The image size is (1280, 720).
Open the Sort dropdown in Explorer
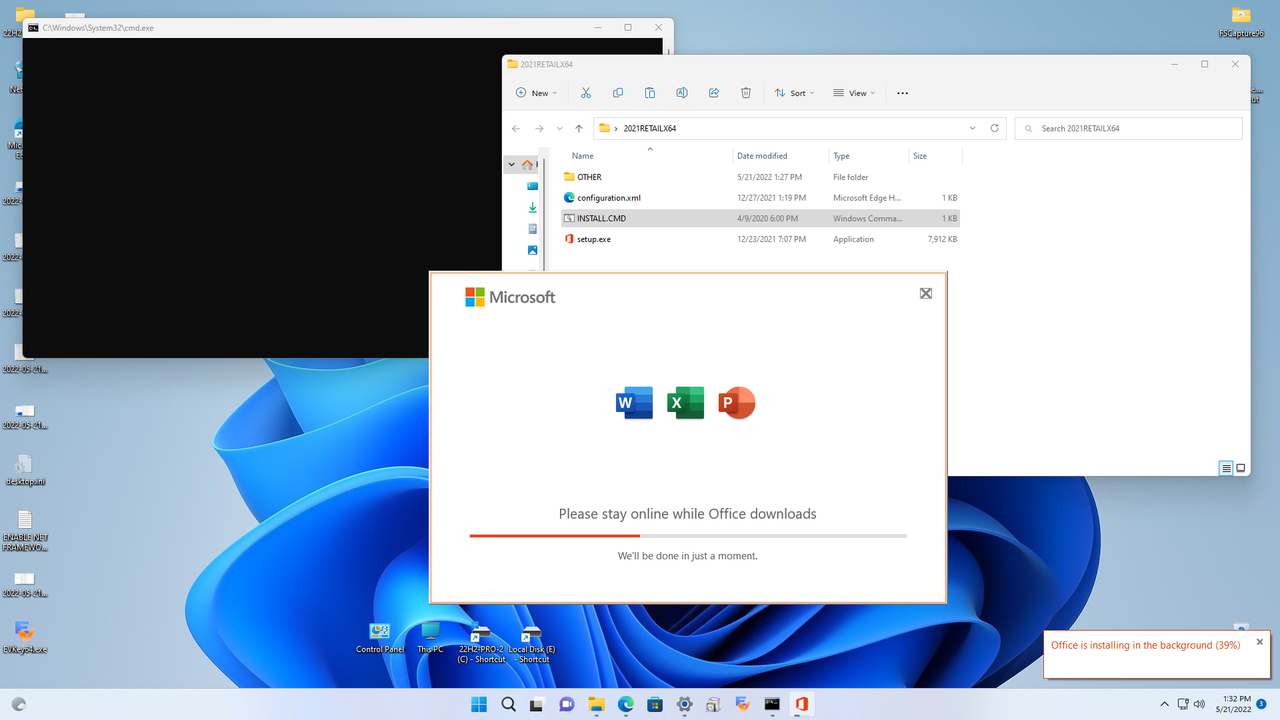point(795,93)
